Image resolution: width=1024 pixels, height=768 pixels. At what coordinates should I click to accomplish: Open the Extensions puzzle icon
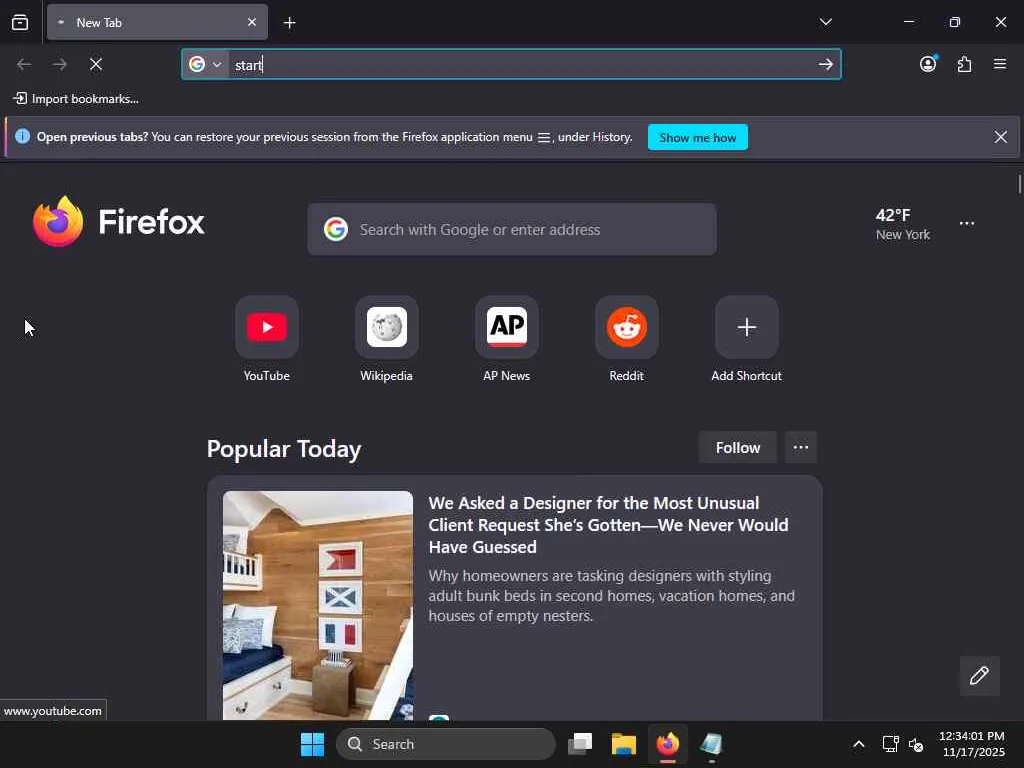(x=964, y=64)
